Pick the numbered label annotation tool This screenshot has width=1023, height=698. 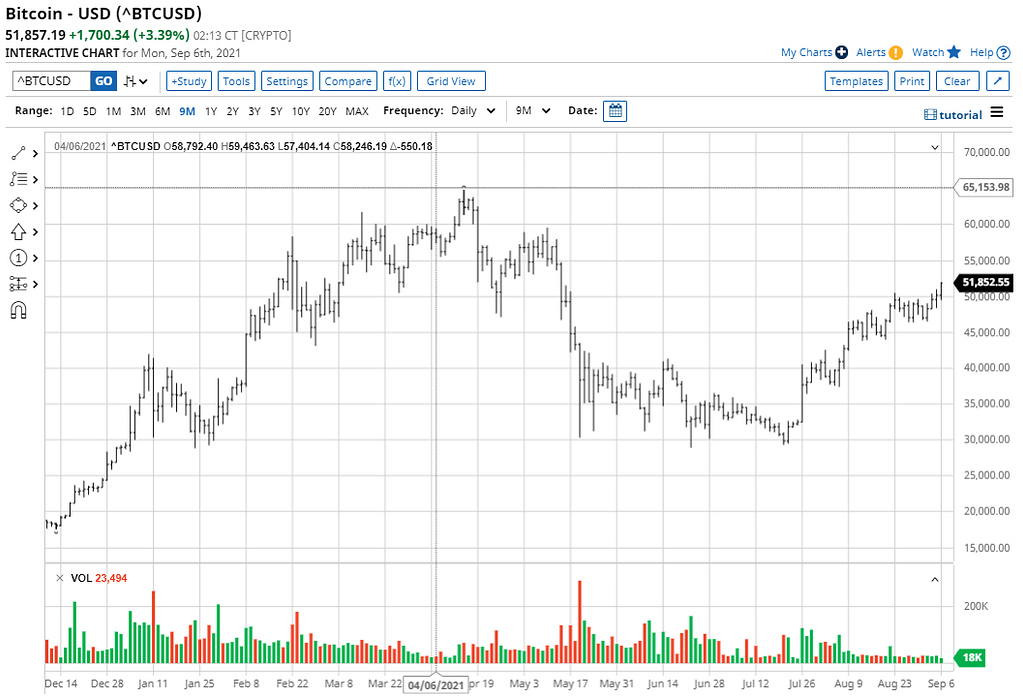click(x=18, y=258)
